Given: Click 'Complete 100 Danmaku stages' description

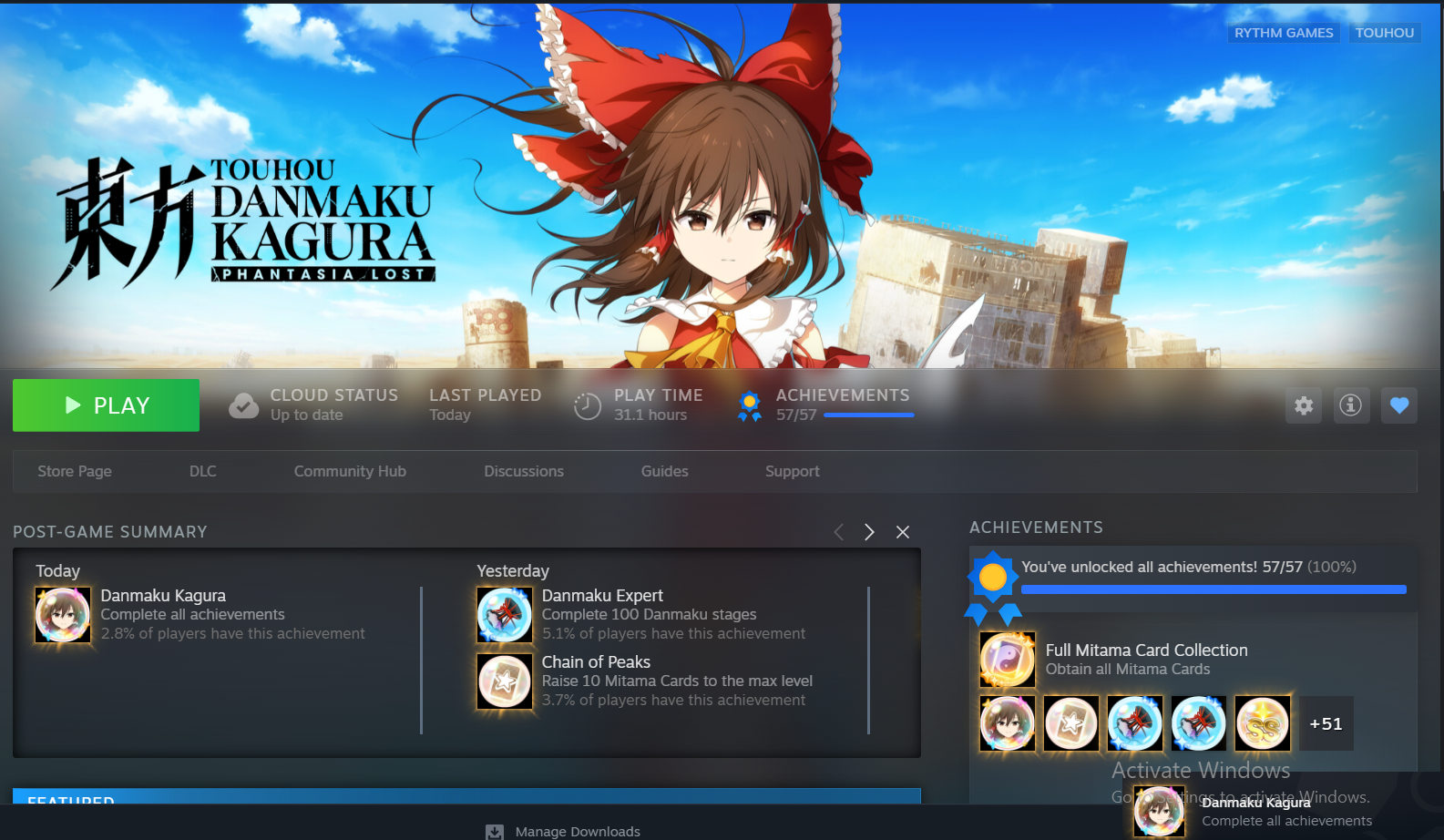Looking at the screenshot, I should 649,615.
